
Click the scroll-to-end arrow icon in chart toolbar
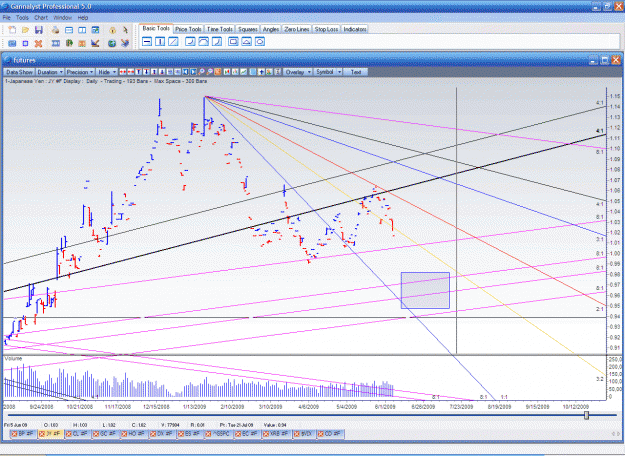click(193, 72)
